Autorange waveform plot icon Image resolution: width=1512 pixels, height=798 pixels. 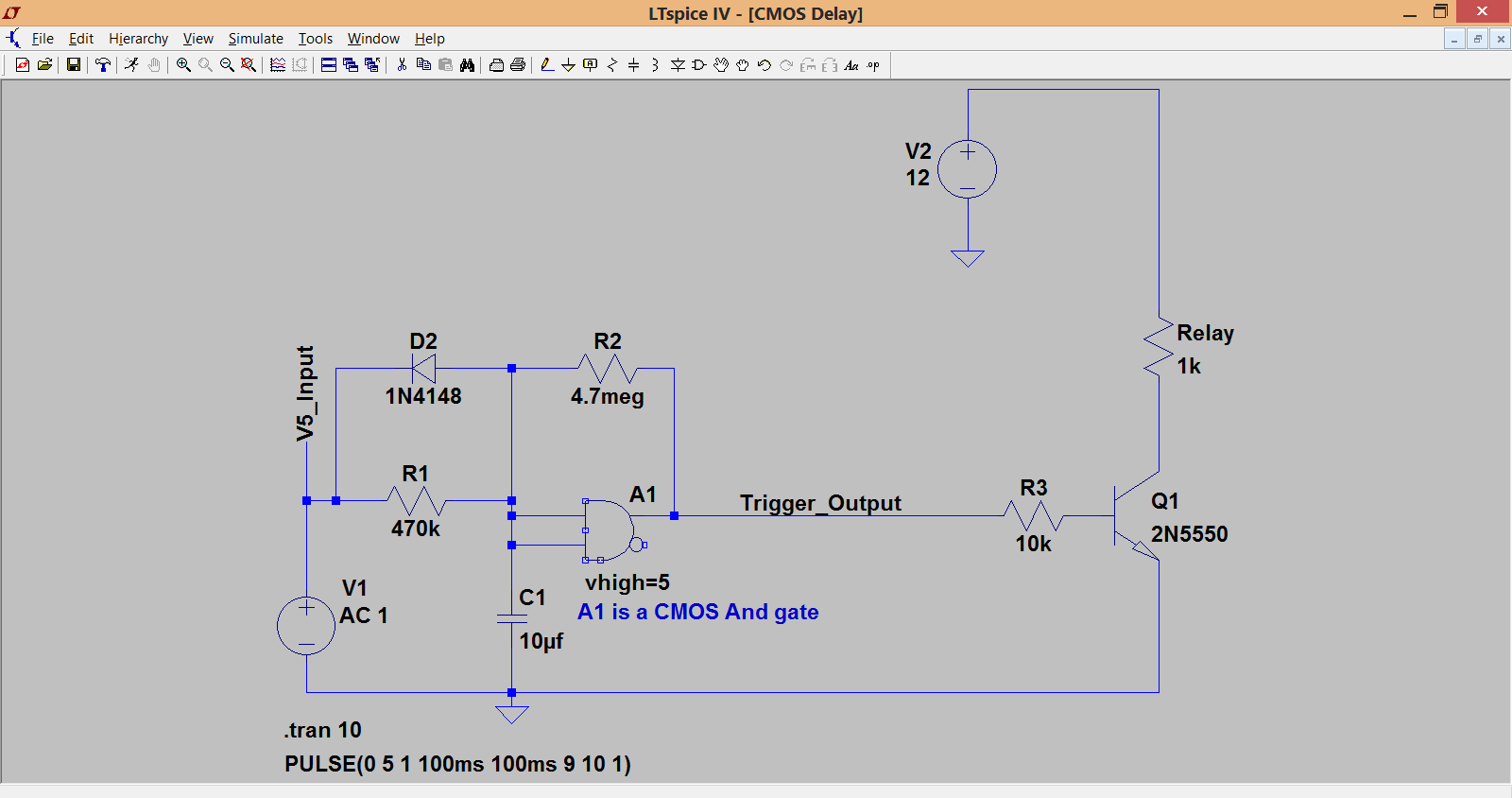point(278,65)
